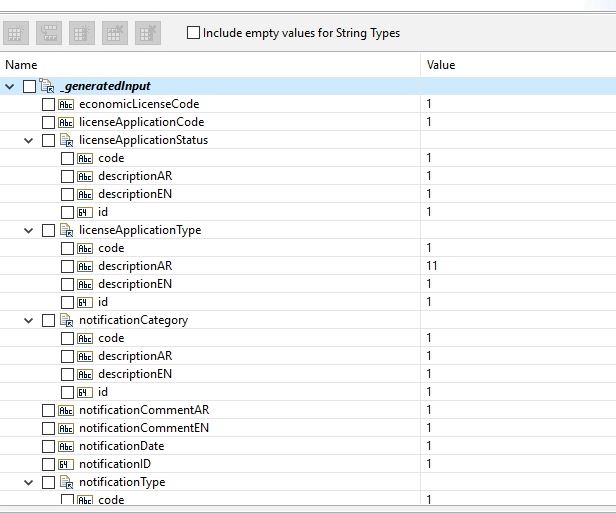616x513 pixels.
Task: Tick the notificationCommentAR checkbox
Action: click(48, 410)
